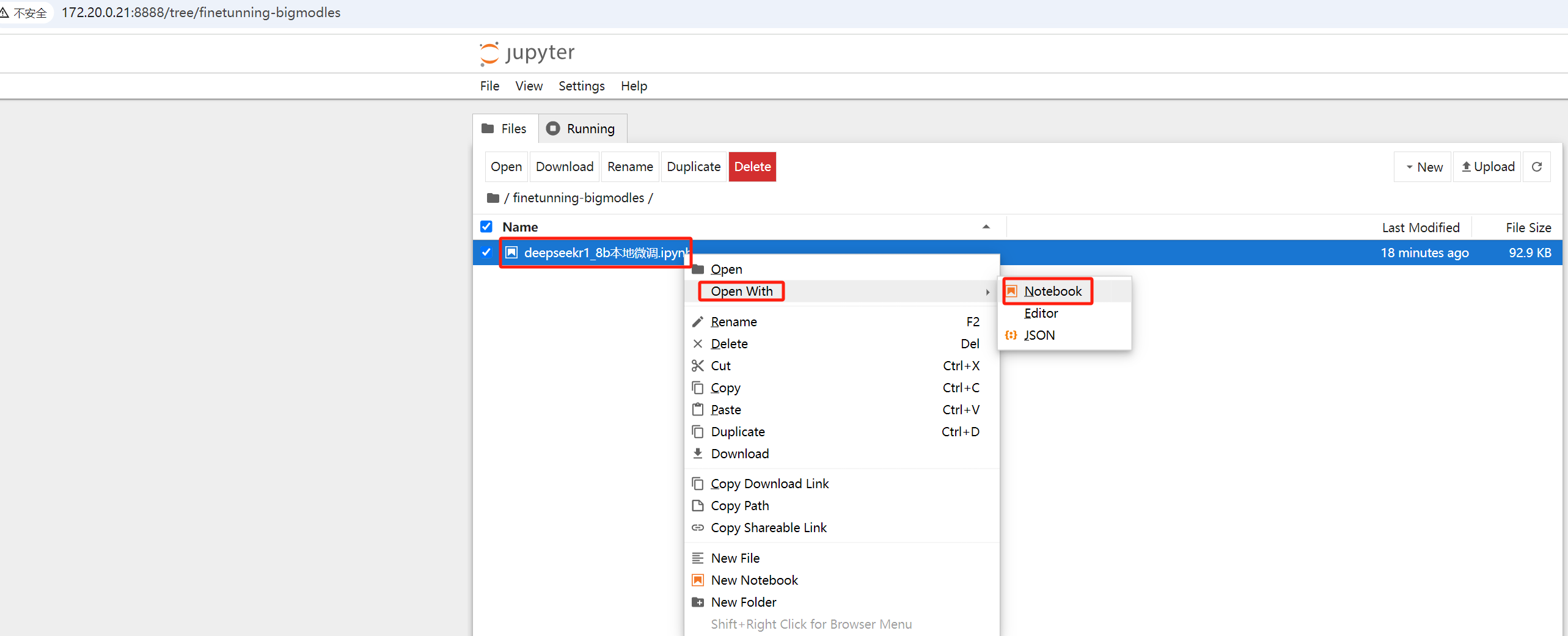
Task: Select Copy Shareable Link entry
Action: click(842, 528)
